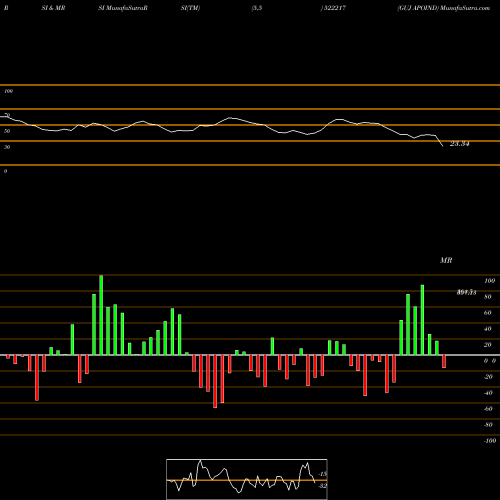Click the MR axis label 20
This screenshot has width=500, height=500.
coord(488,345)
